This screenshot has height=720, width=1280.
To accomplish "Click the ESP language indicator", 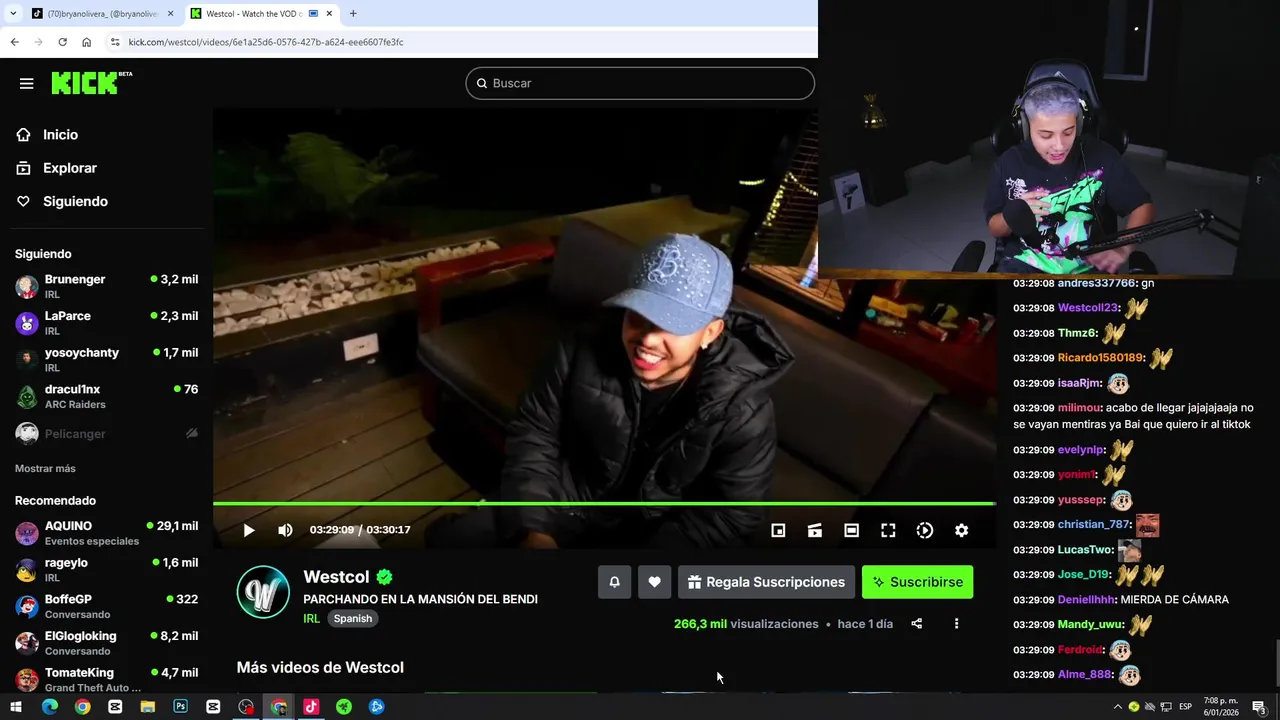I will [1186, 707].
